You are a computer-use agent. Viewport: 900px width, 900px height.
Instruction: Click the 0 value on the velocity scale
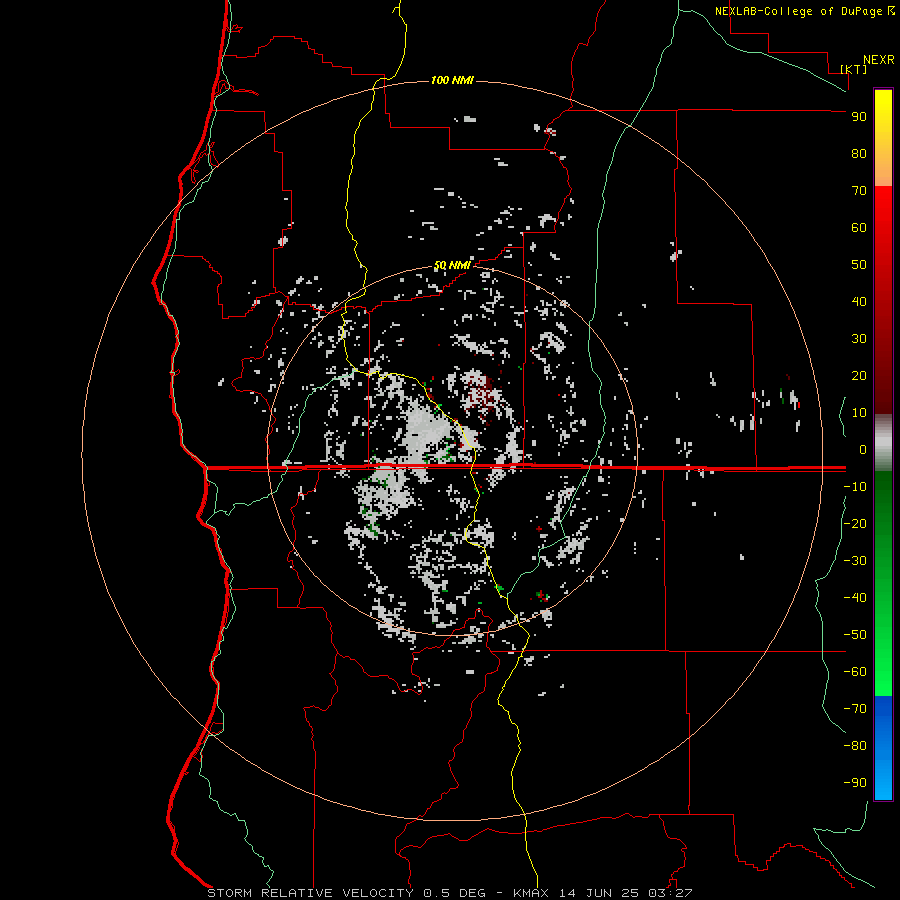[x=863, y=450]
